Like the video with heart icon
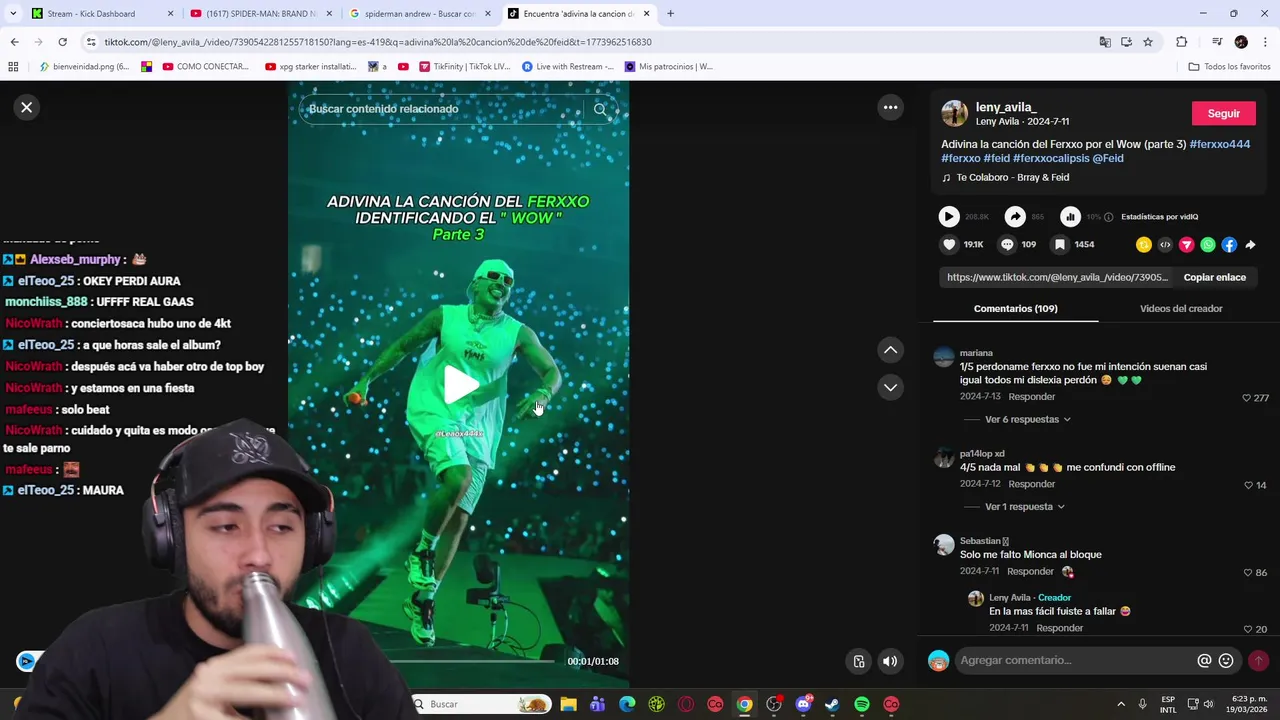1280x720 pixels. tap(949, 244)
